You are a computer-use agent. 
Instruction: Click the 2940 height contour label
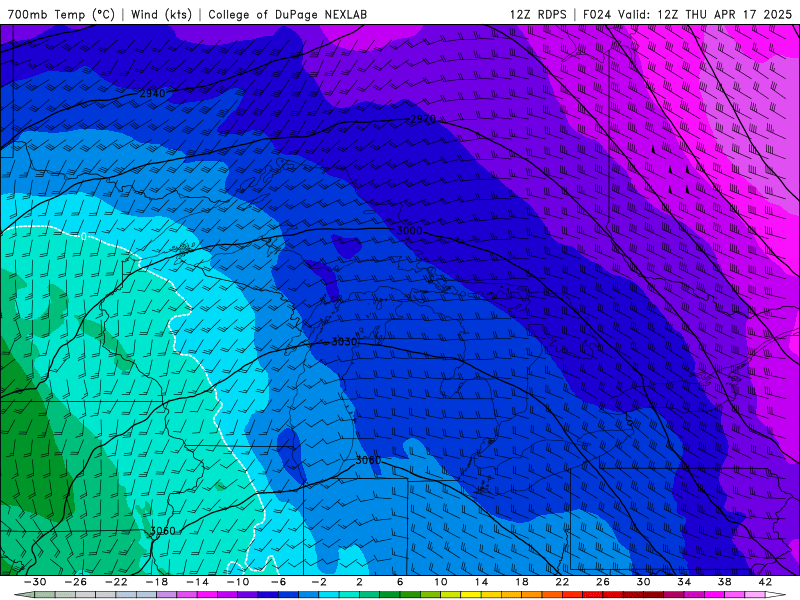click(153, 93)
